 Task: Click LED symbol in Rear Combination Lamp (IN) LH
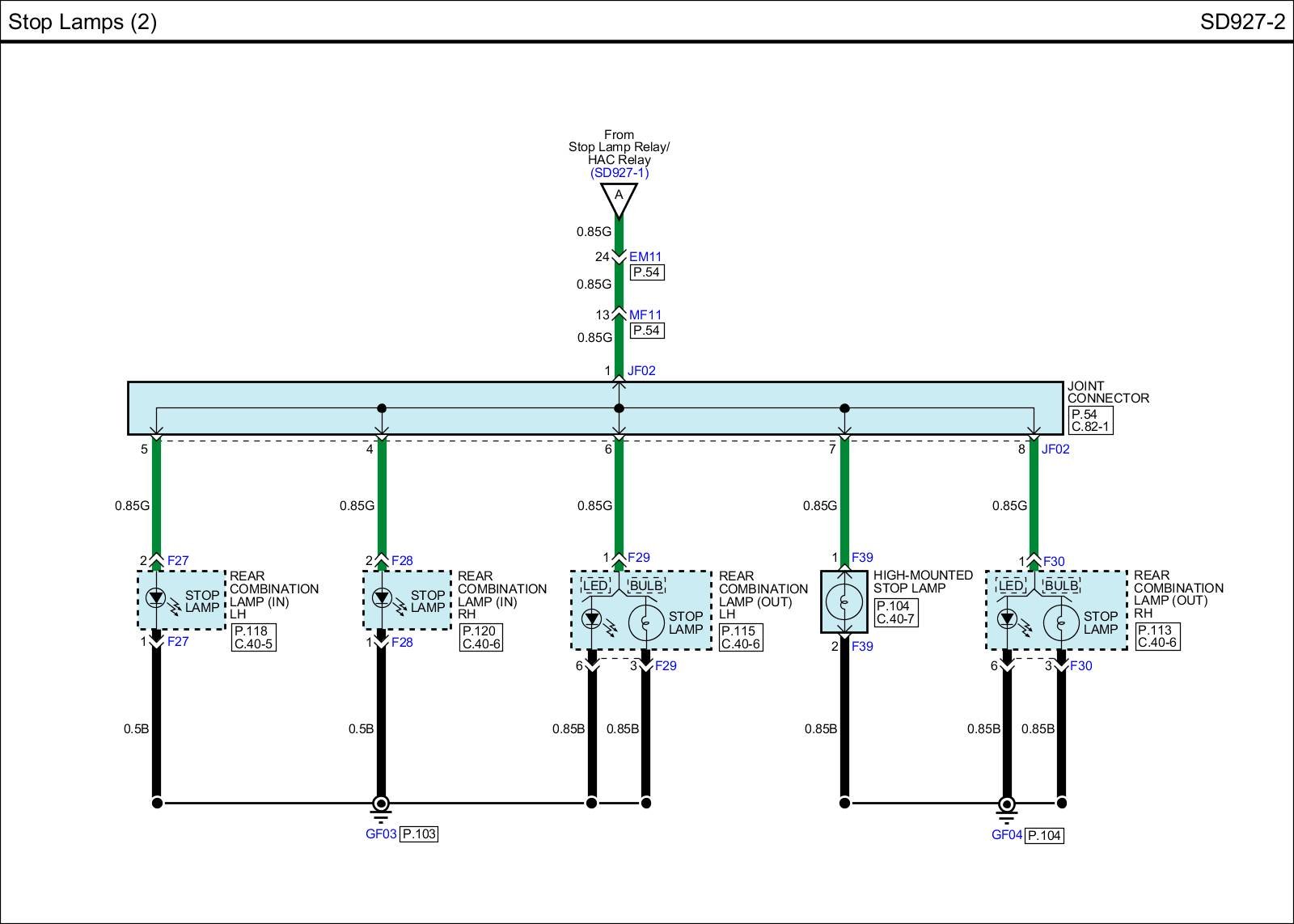pos(156,599)
